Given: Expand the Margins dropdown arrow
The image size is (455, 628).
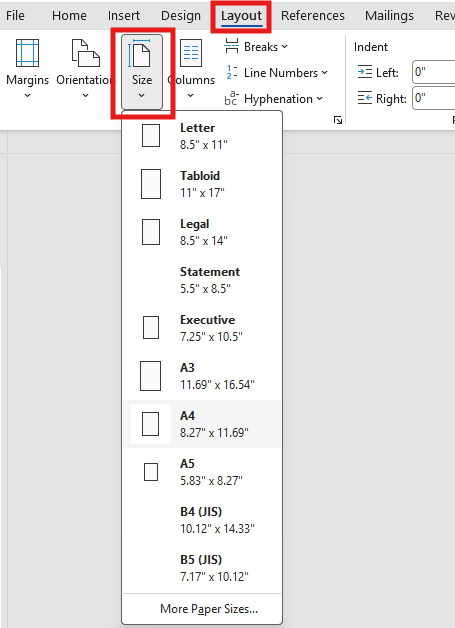Looking at the screenshot, I should tap(28, 95).
